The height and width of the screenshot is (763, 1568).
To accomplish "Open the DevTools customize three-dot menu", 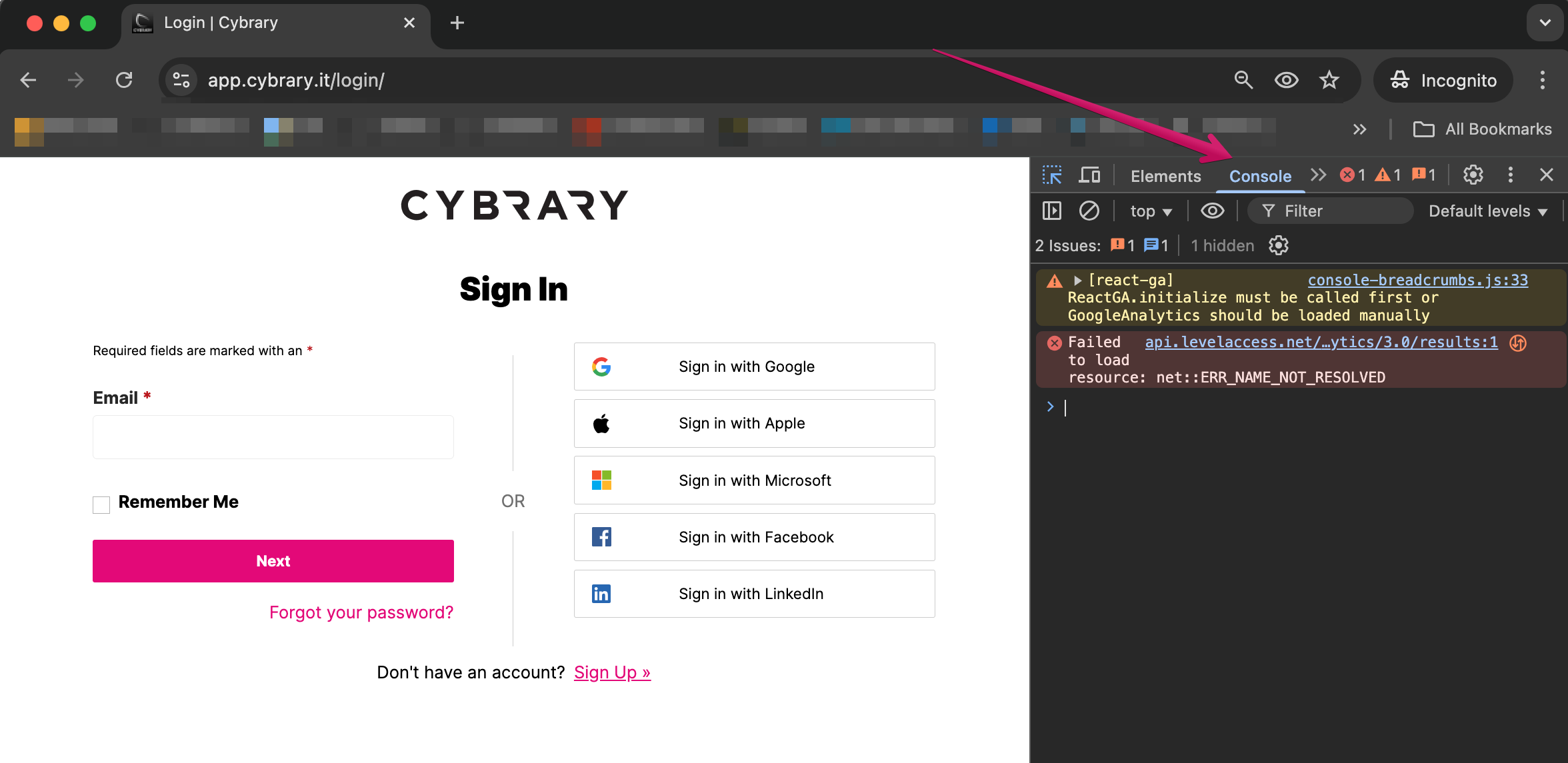I will tap(1510, 175).
